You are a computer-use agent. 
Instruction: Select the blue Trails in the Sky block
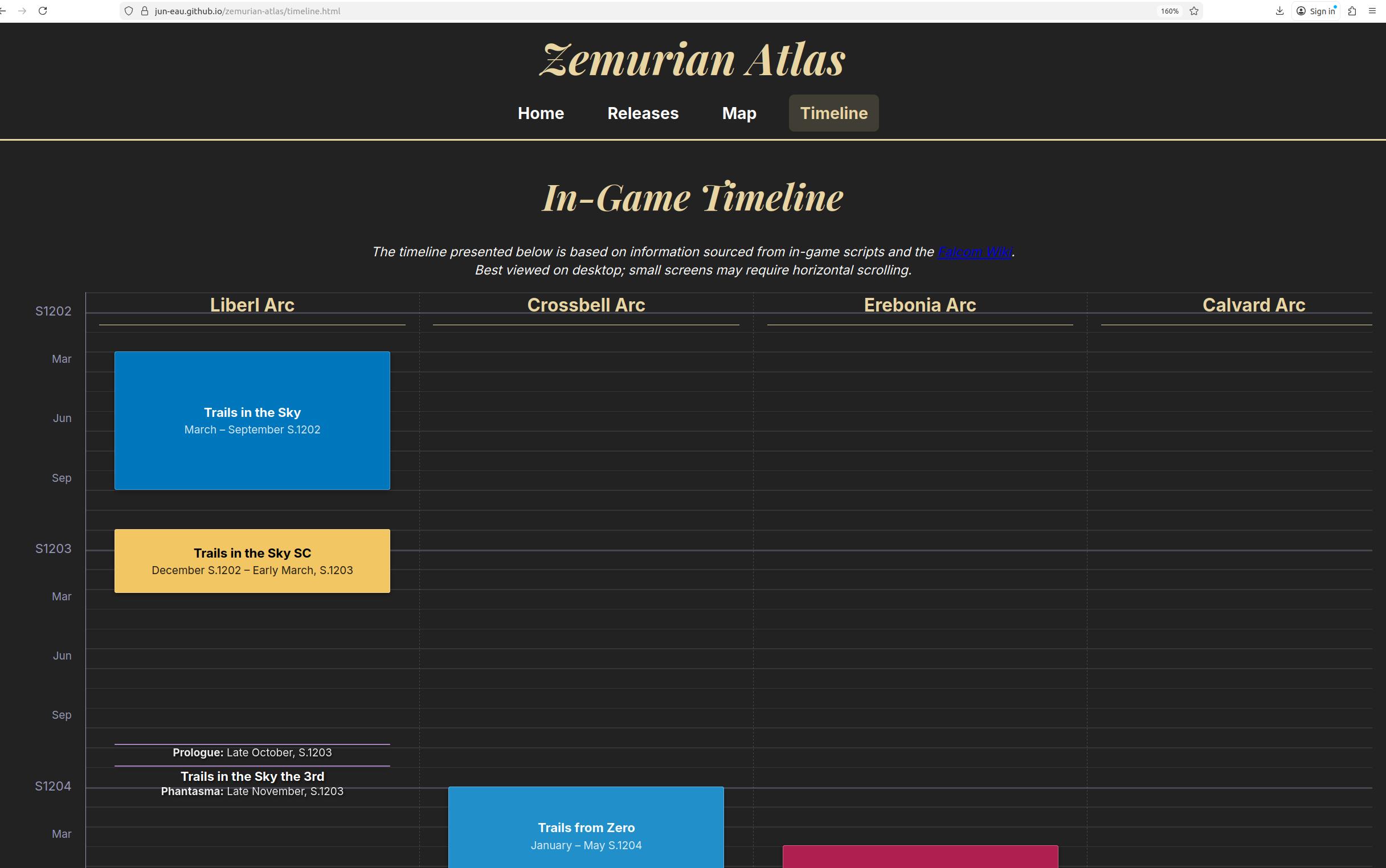(252, 420)
